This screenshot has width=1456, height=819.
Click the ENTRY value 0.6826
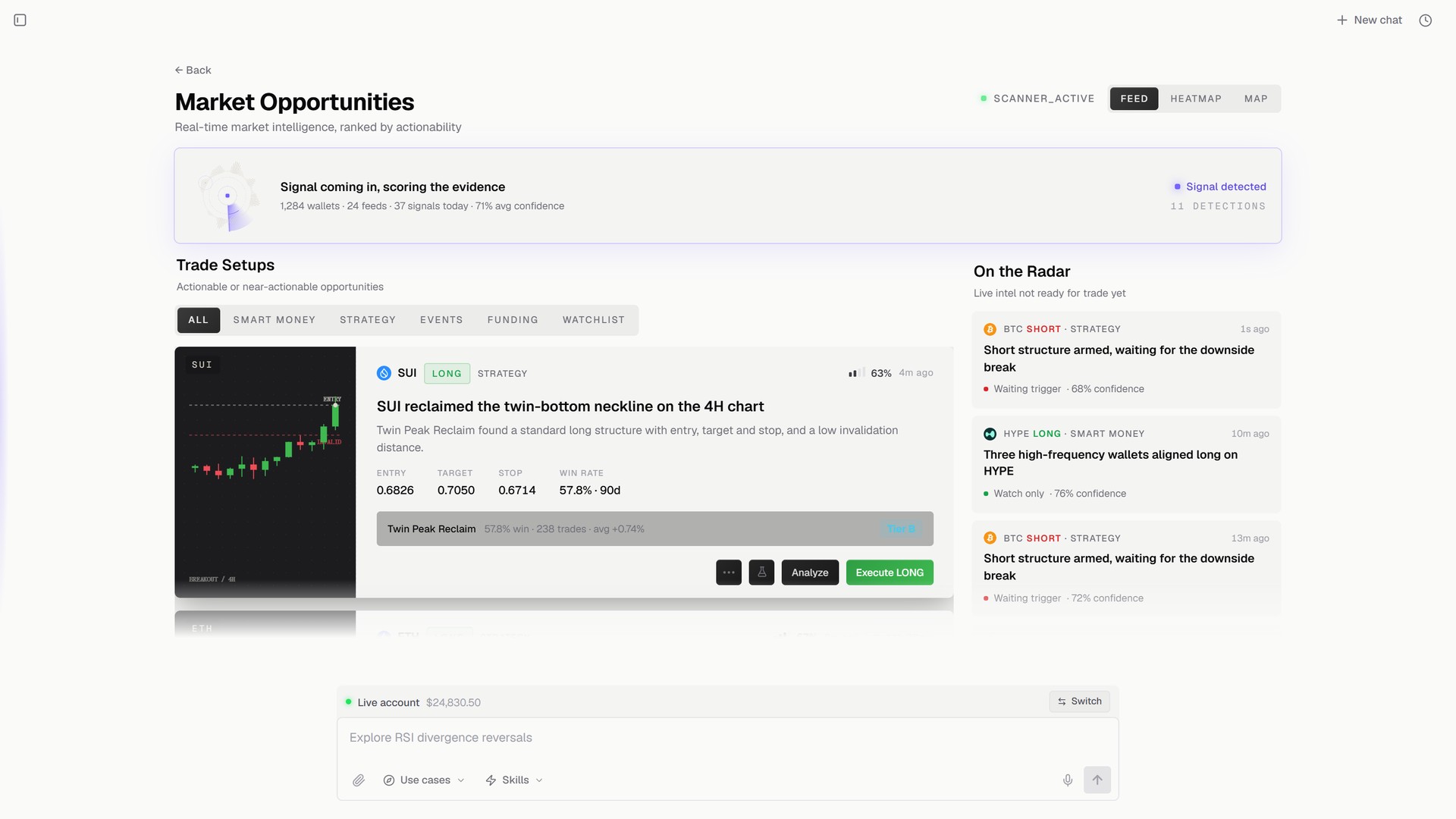[x=395, y=491]
